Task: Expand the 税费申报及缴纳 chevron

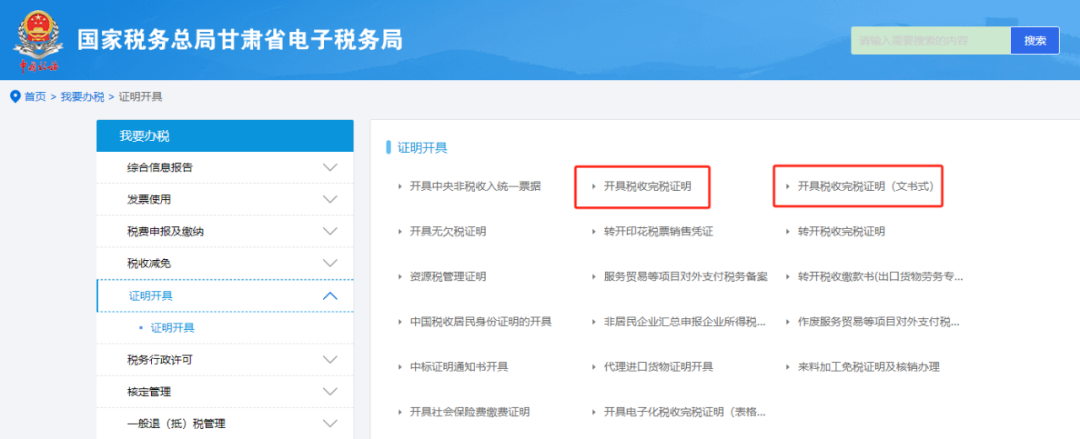Action: pos(330,232)
